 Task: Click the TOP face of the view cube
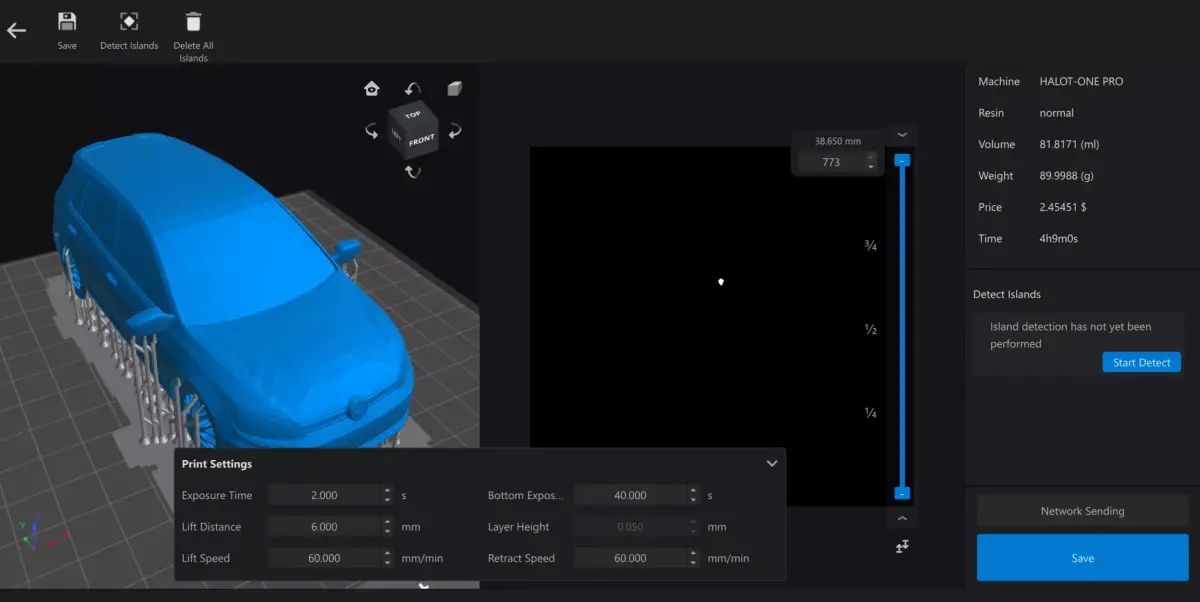pos(412,115)
